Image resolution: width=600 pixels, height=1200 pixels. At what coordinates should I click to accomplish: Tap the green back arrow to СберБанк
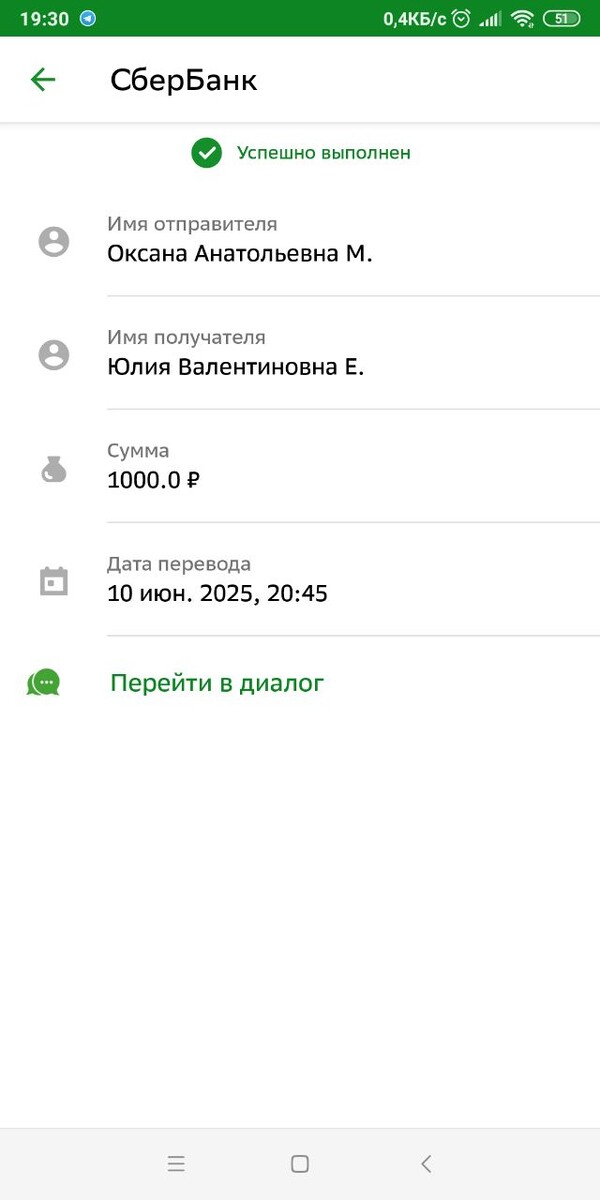coord(42,79)
